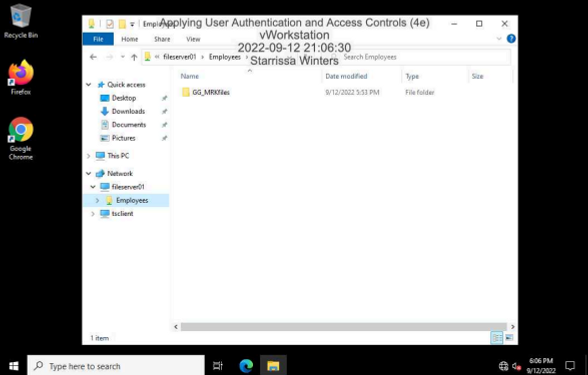
Task: Open the network globe tray icon
Action: [x=503, y=366]
